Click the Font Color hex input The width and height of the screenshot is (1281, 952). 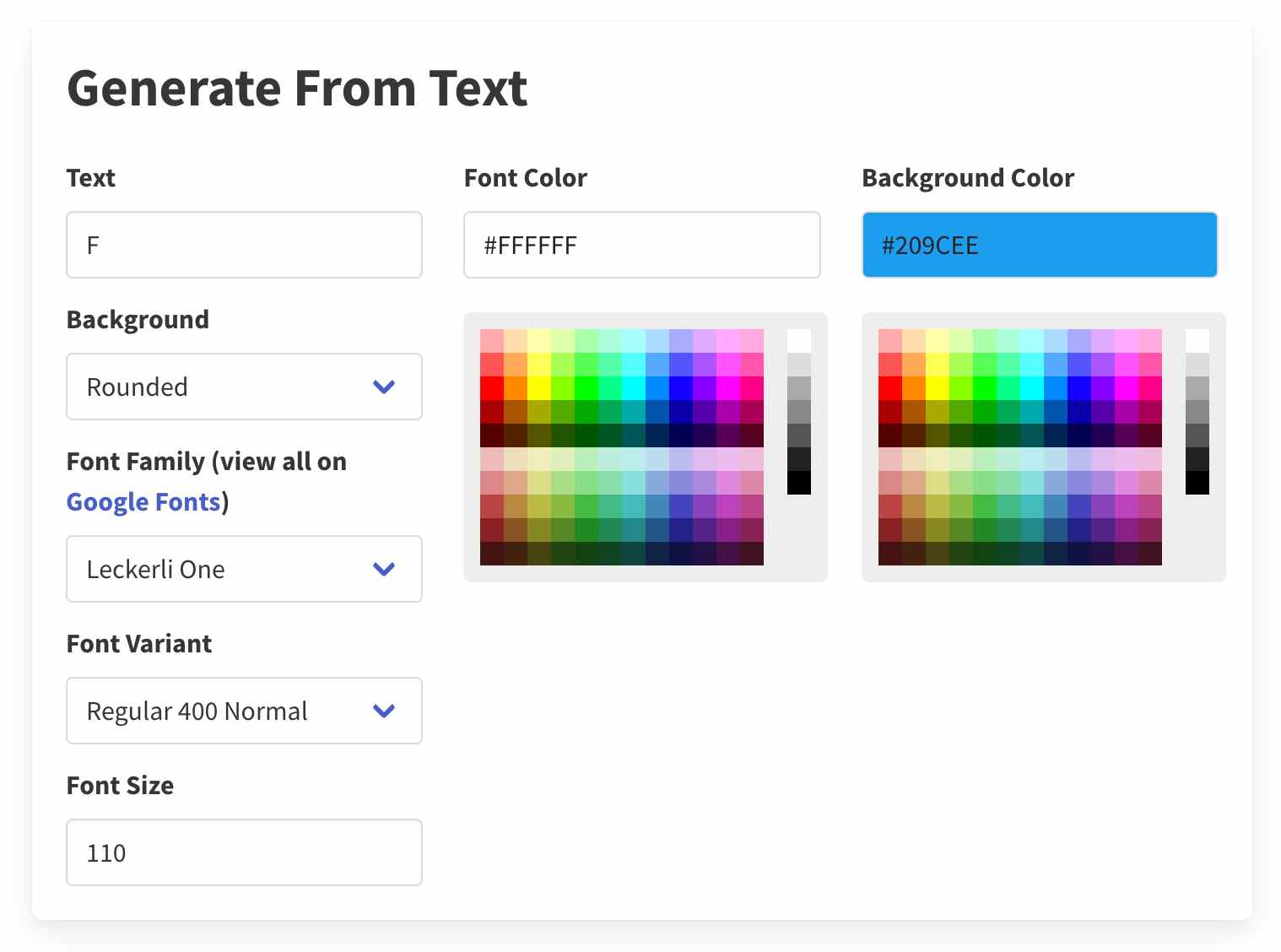641,245
